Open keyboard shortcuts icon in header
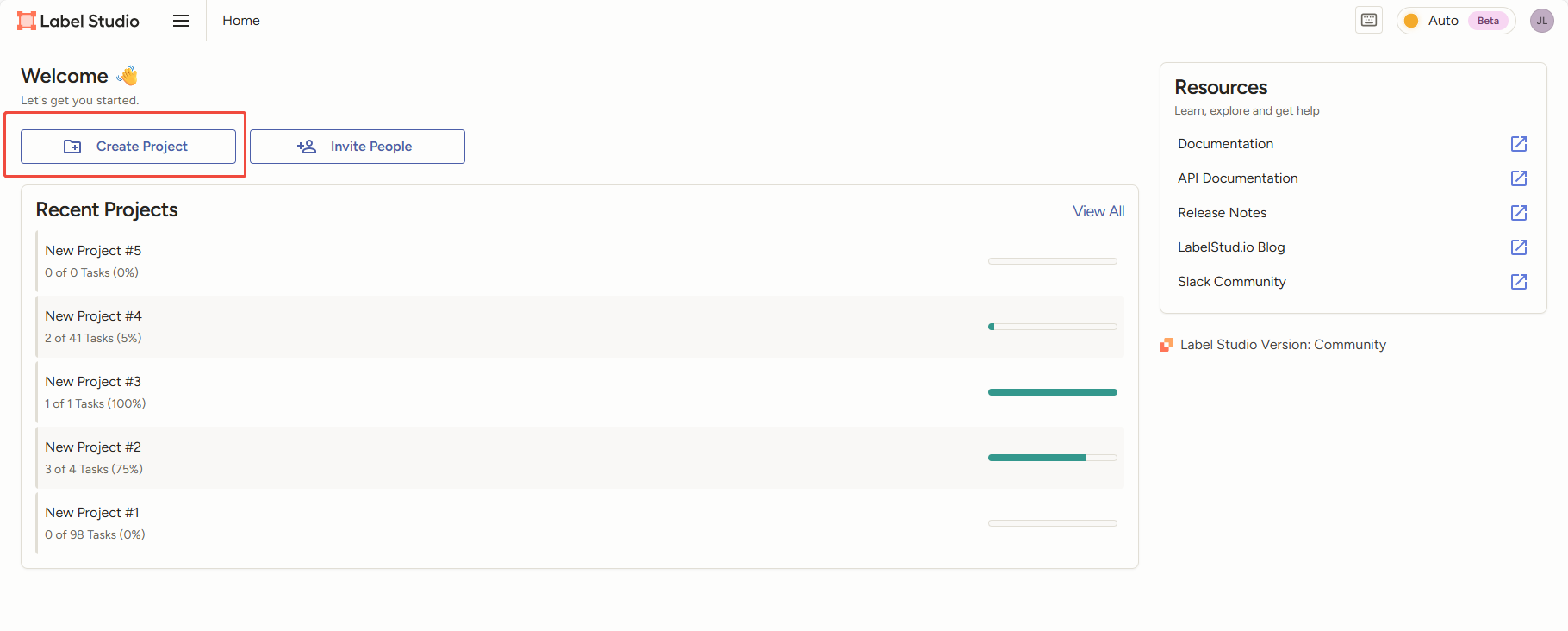The image size is (1568, 631). (1369, 21)
